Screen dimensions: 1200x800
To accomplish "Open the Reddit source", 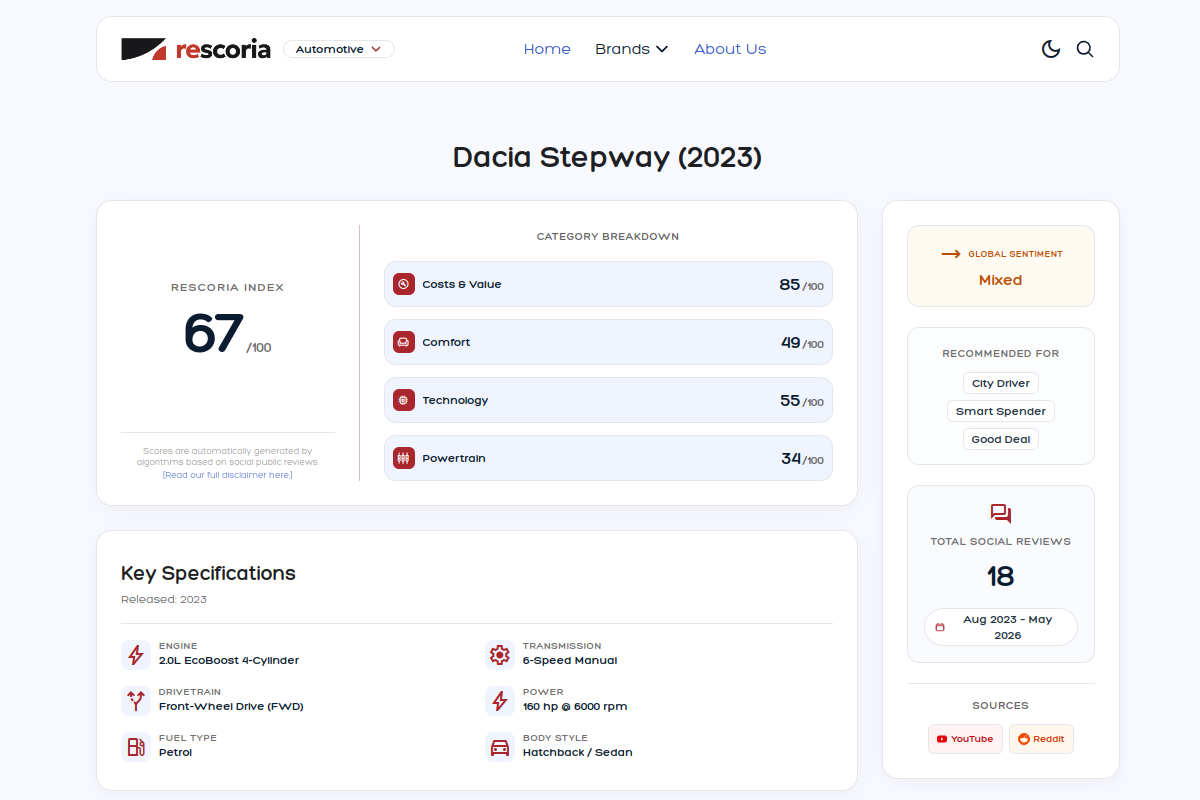I will (1041, 739).
